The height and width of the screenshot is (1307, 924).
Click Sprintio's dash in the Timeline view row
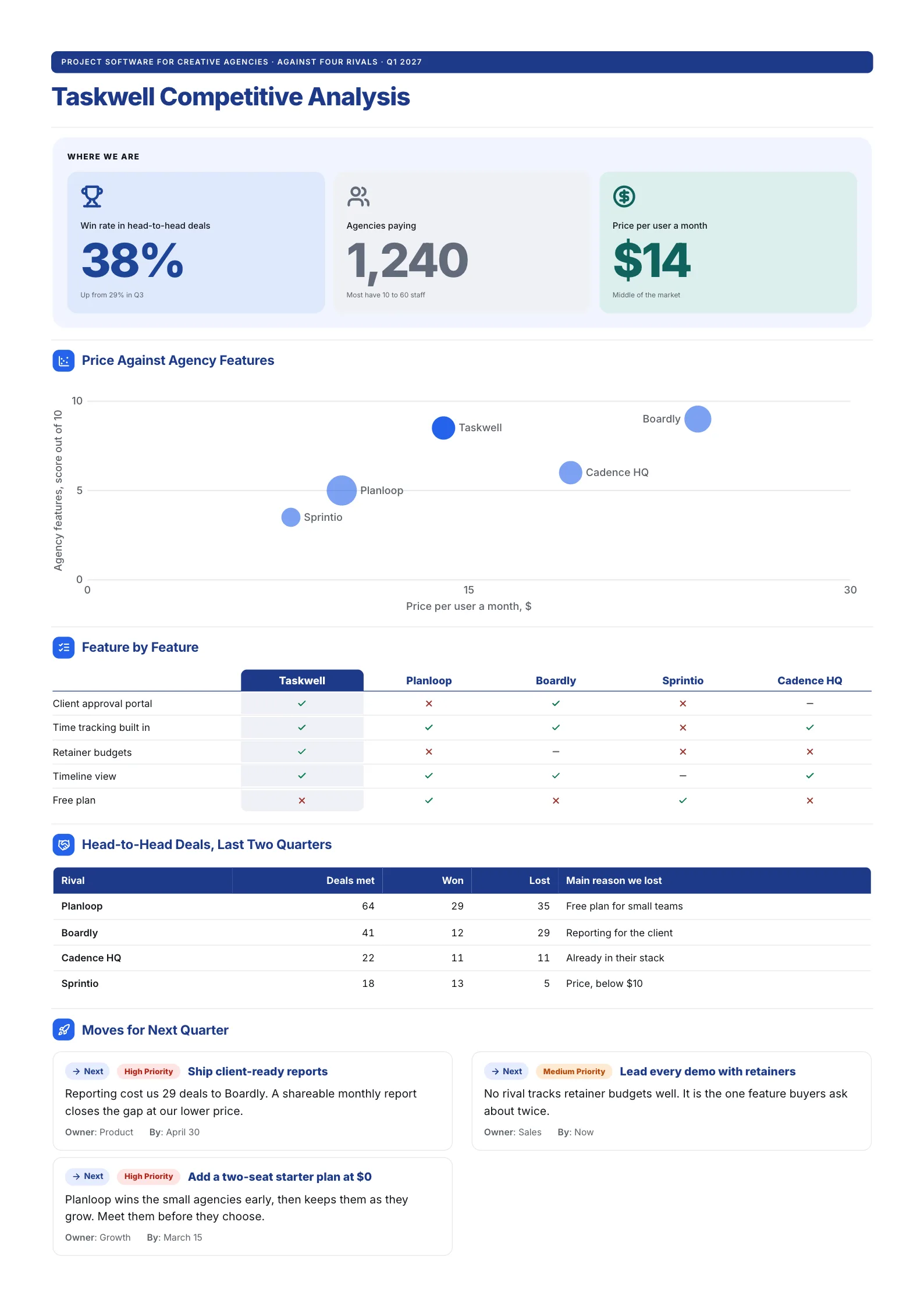(x=683, y=776)
